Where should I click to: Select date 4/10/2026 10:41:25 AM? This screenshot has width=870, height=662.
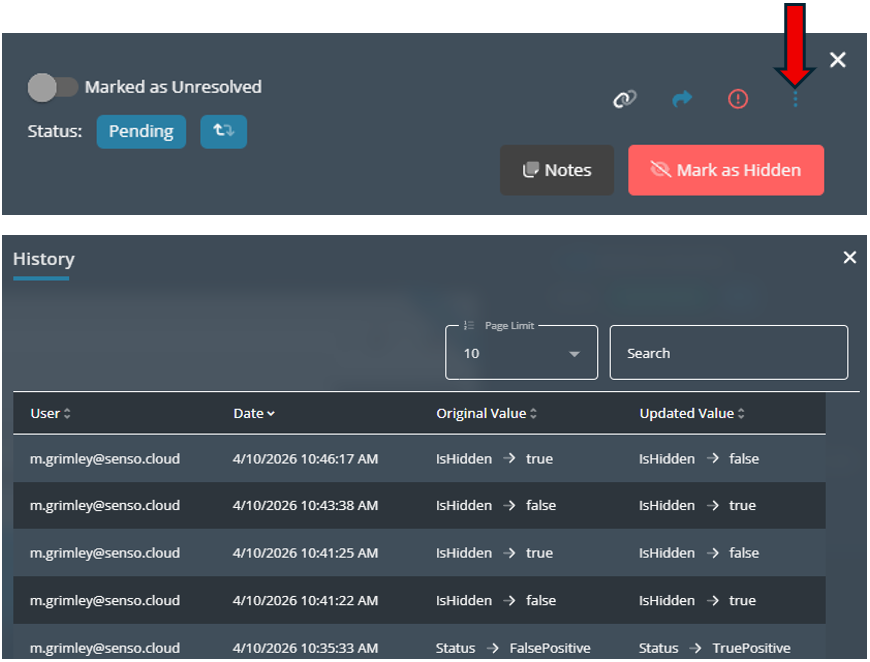(x=305, y=553)
